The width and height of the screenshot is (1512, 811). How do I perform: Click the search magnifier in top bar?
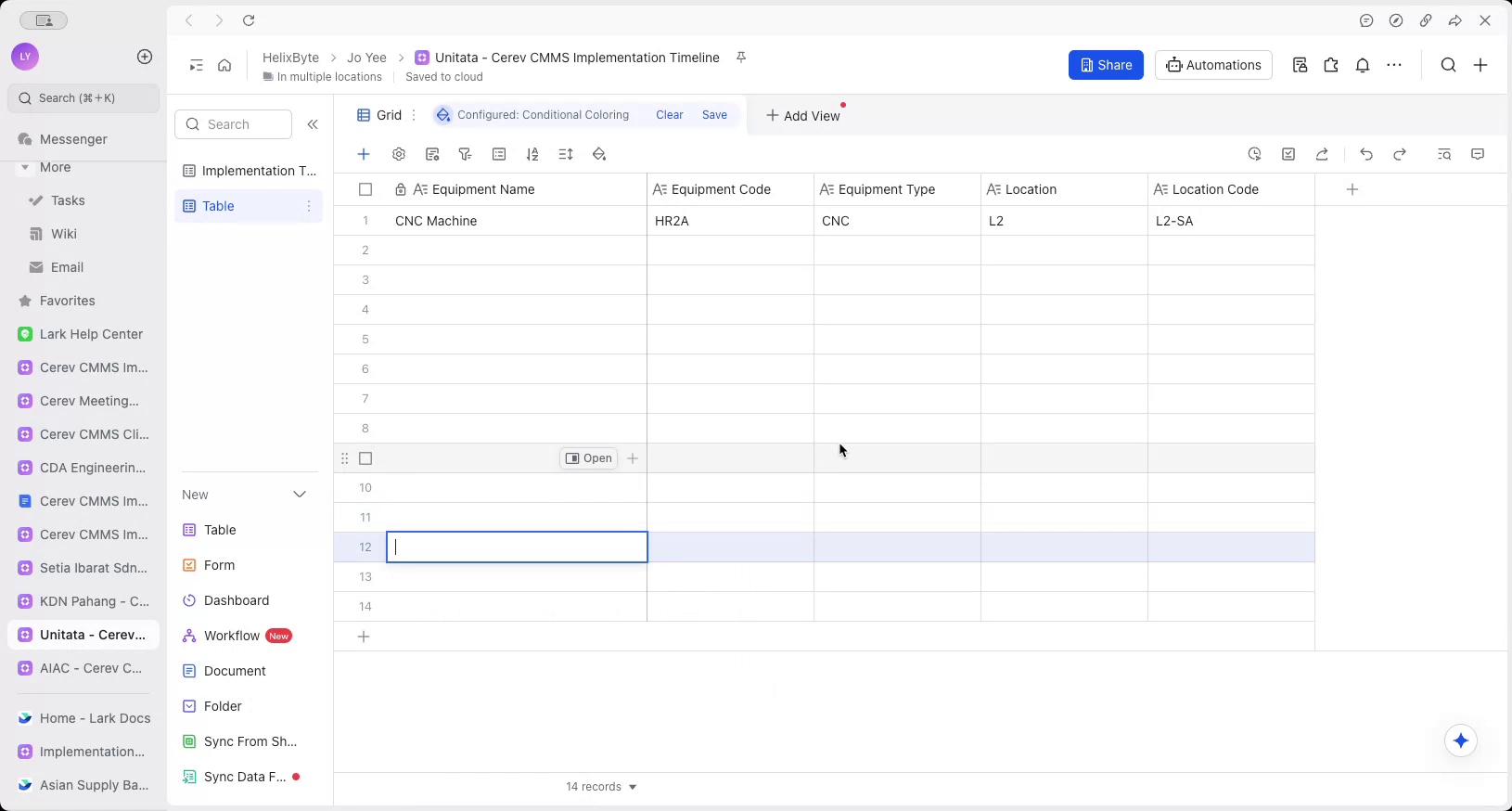click(1448, 65)
